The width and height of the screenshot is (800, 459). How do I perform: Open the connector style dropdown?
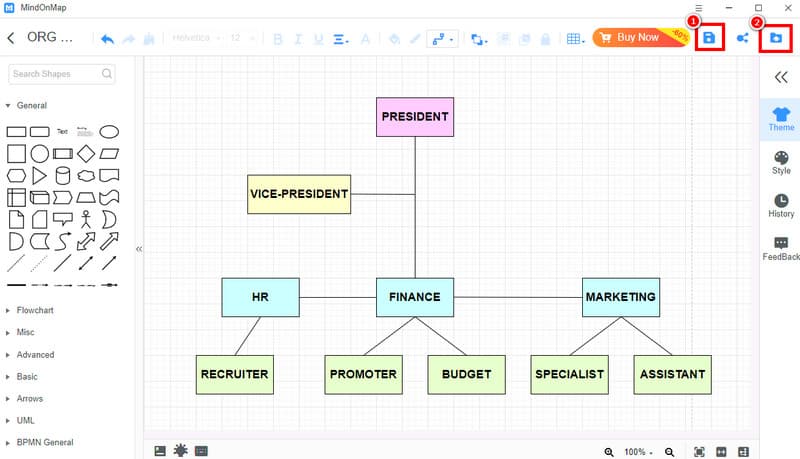[442, 39]
